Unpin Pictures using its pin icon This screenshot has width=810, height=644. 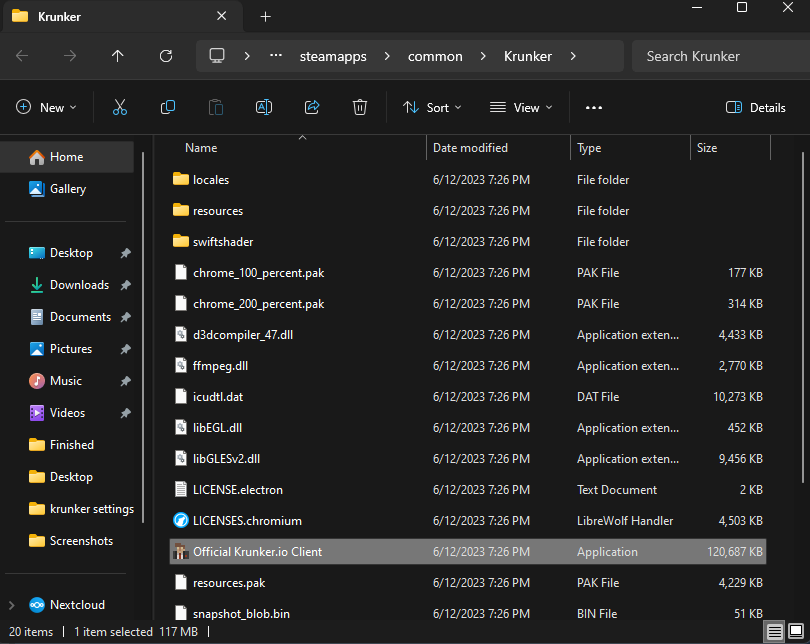point(126,349)
